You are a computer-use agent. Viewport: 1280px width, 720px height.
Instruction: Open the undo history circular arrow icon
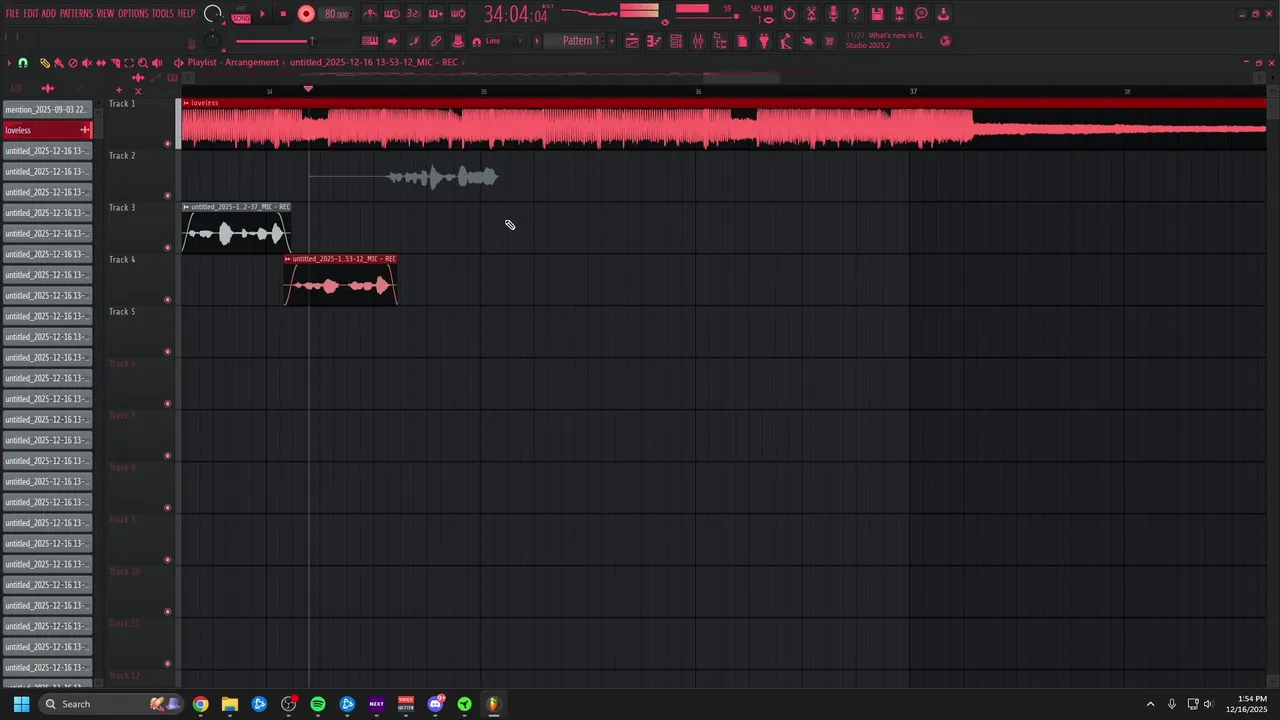(789, 14)
